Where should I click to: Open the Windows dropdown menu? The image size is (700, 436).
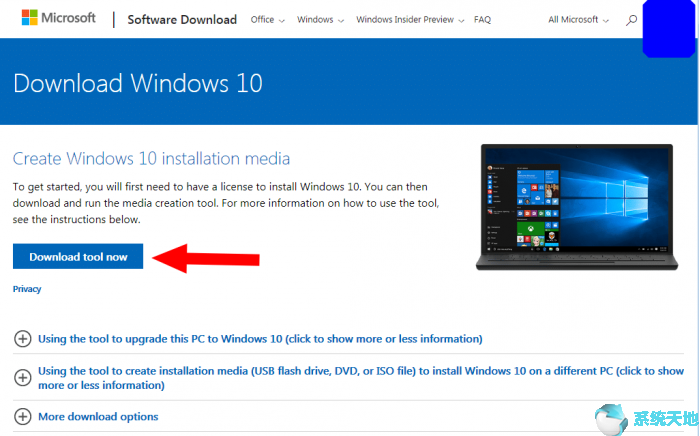320,20
